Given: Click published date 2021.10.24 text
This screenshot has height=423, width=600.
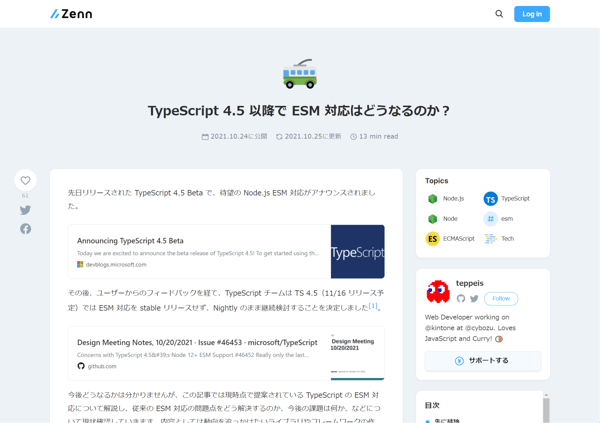Looking at the screenshot, I should pyautogui.click(x=238, y=136).
